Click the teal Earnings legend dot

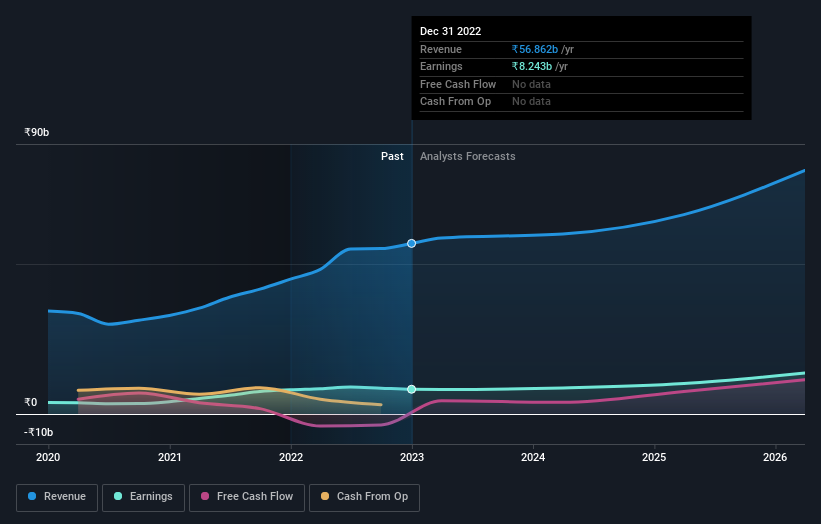(x=118, y=496)
